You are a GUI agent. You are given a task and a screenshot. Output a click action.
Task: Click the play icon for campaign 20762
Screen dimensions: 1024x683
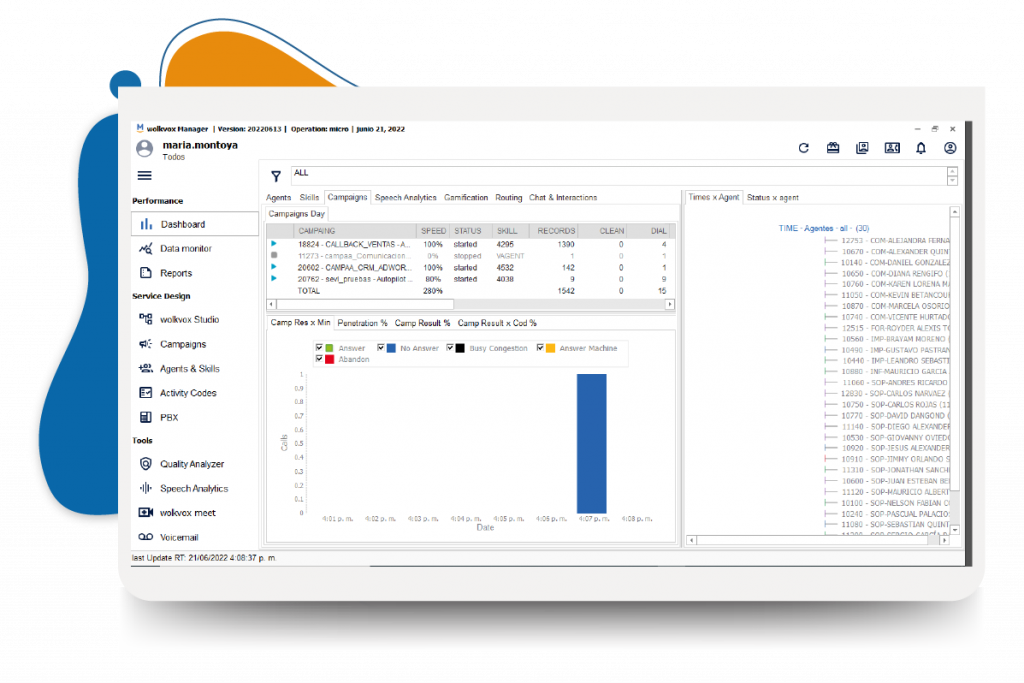coord(274,279)
